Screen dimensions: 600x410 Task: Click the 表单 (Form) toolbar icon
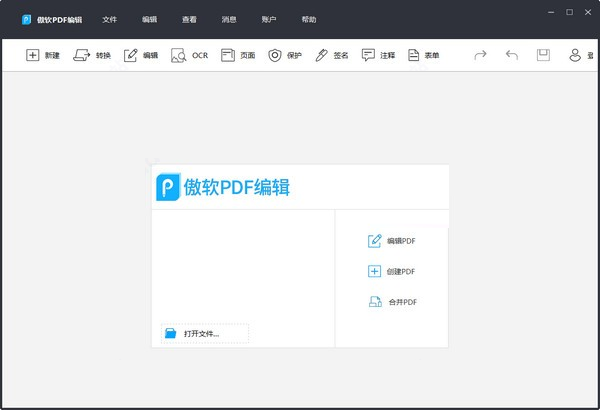(x=415, y=55)
